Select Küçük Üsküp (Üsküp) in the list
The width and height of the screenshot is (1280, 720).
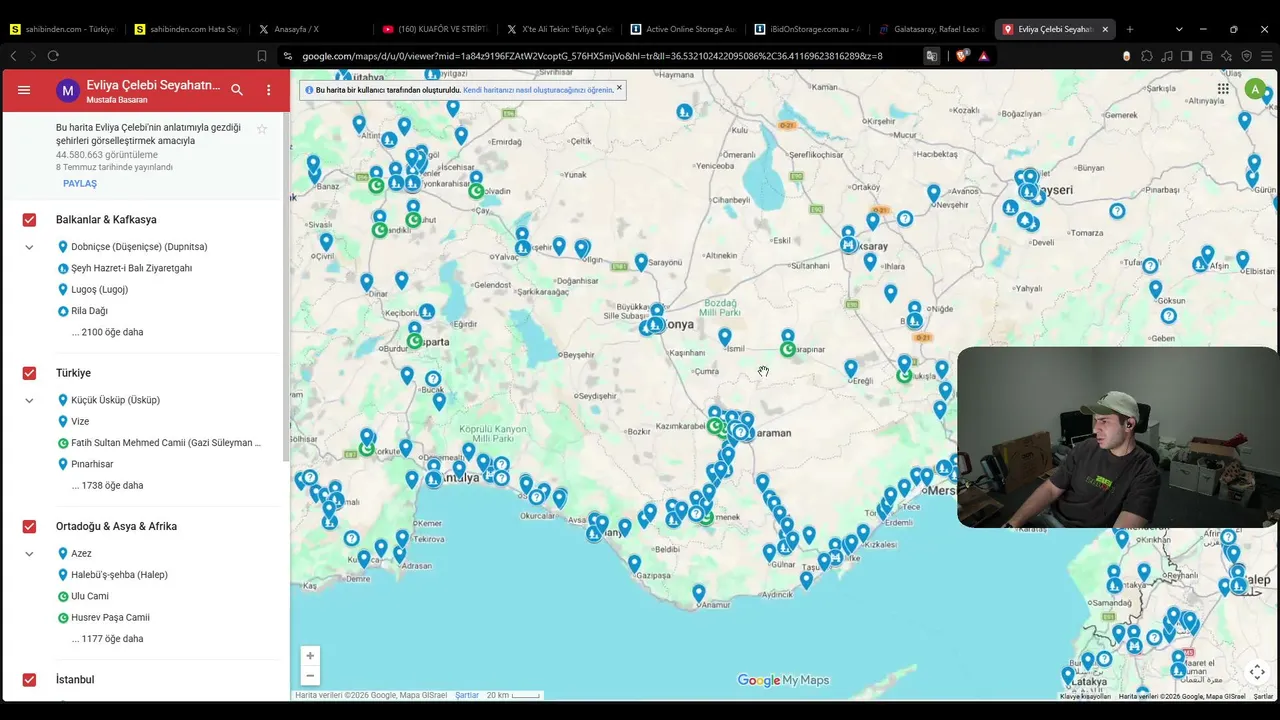tap(115, 400)
